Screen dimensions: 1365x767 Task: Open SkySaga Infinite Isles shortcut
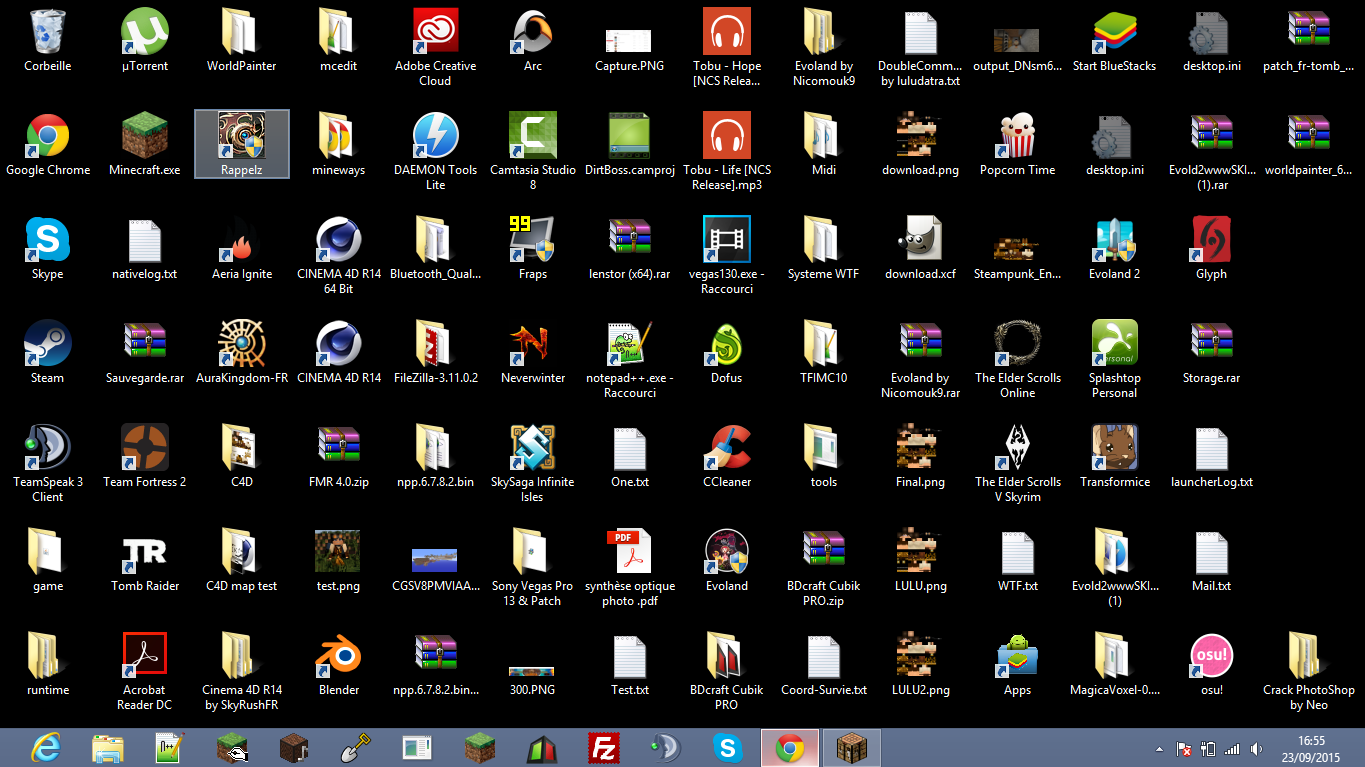[x=533, y=463]
